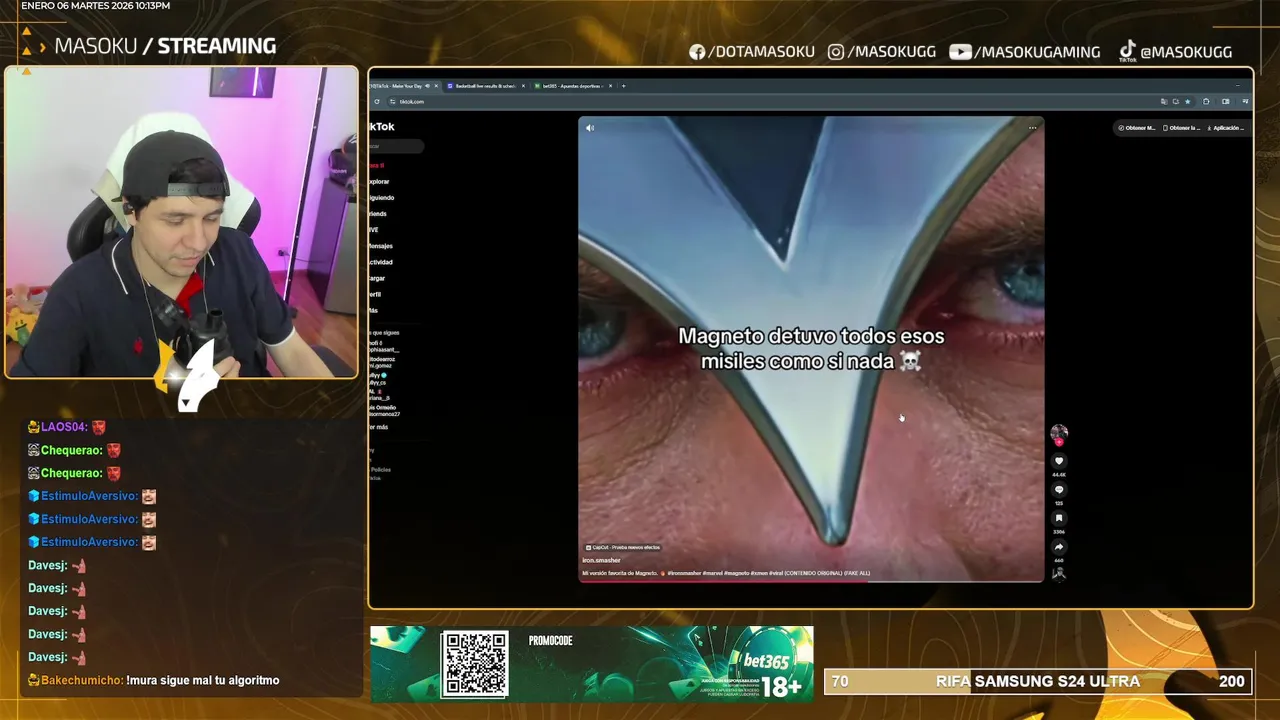
Task: Expand Más in TikTok sidebar
Action: [374, 310]
